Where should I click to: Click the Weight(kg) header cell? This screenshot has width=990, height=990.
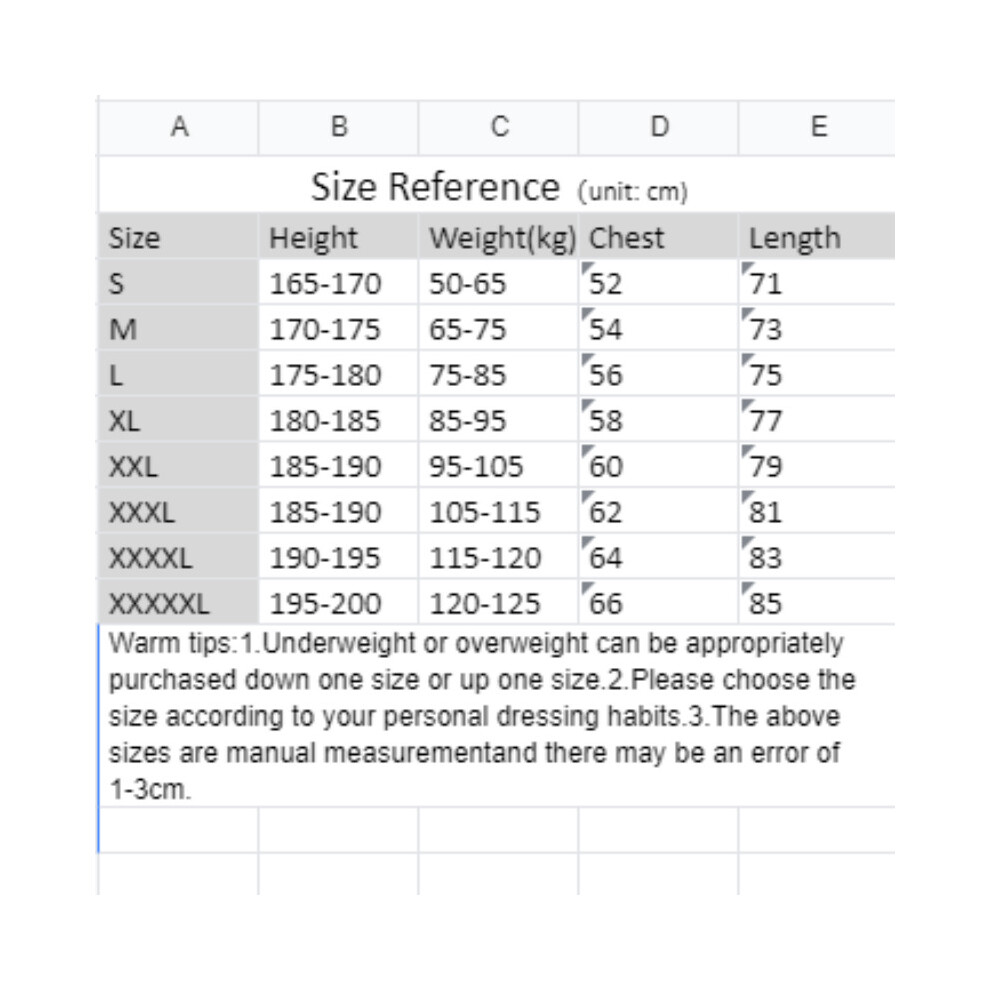pos(499,238)
